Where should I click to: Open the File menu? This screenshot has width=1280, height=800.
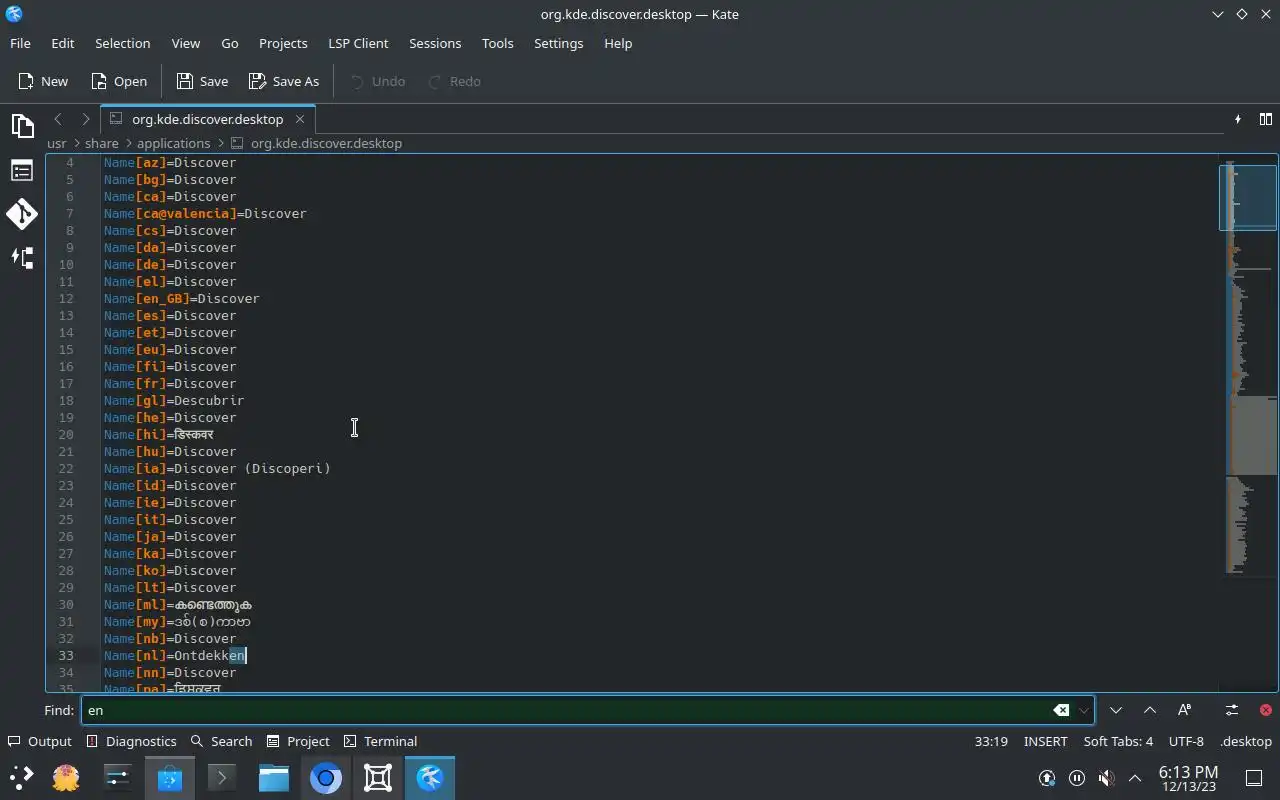pos(20,43)
